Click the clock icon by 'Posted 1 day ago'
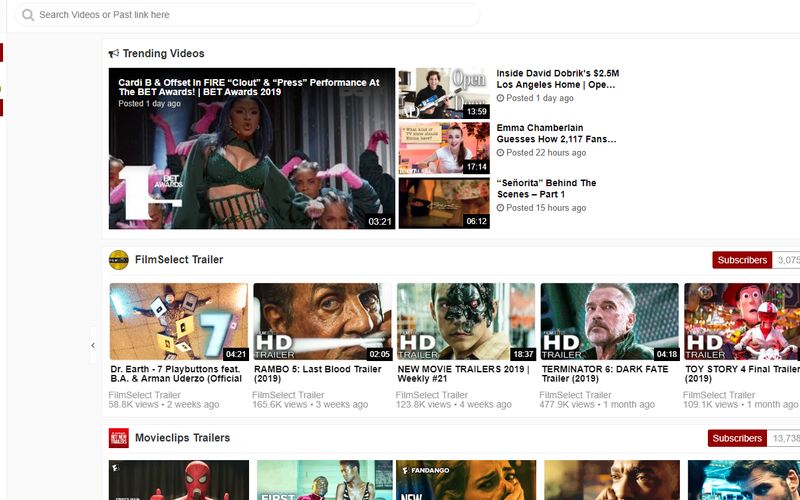Viewport: 800px width, 500px height. coord(500,98)
